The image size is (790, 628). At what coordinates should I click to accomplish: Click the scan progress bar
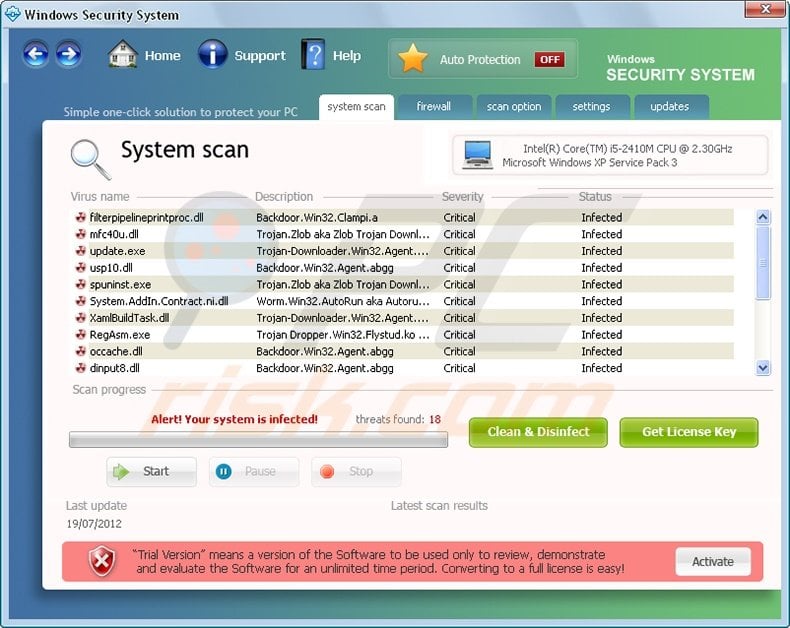(258, 439)
